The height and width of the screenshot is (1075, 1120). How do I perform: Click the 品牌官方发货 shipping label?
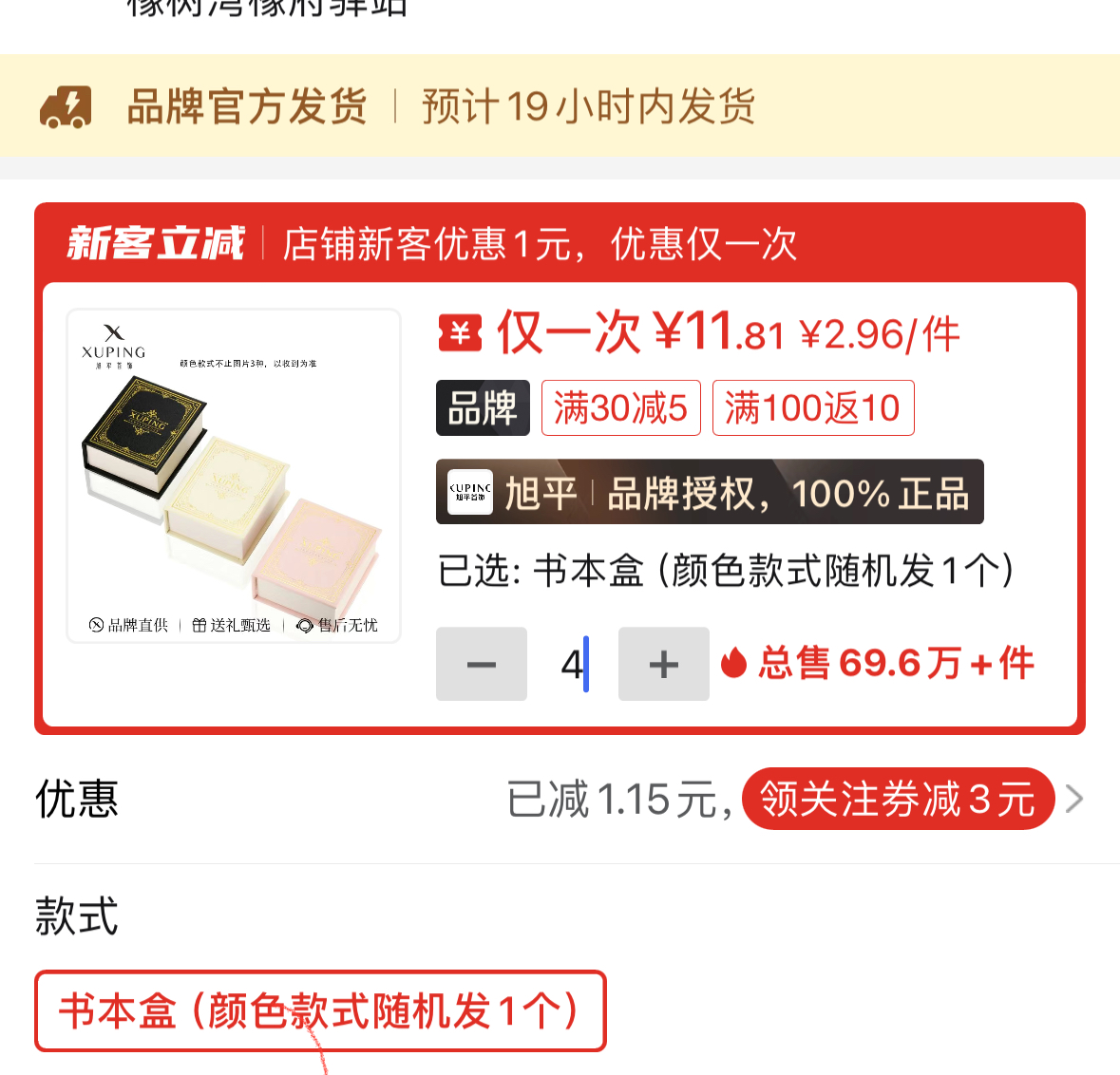click(247, 107)
